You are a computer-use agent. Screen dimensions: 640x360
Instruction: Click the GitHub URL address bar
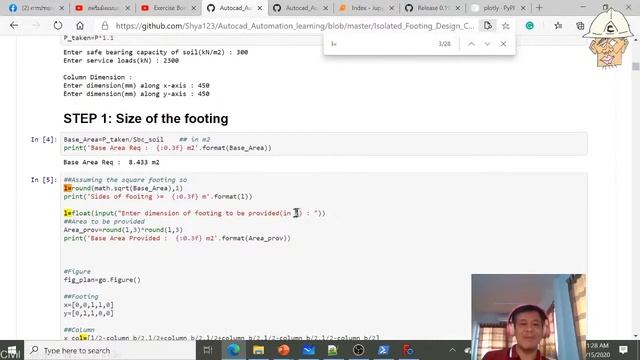[295, 26]
